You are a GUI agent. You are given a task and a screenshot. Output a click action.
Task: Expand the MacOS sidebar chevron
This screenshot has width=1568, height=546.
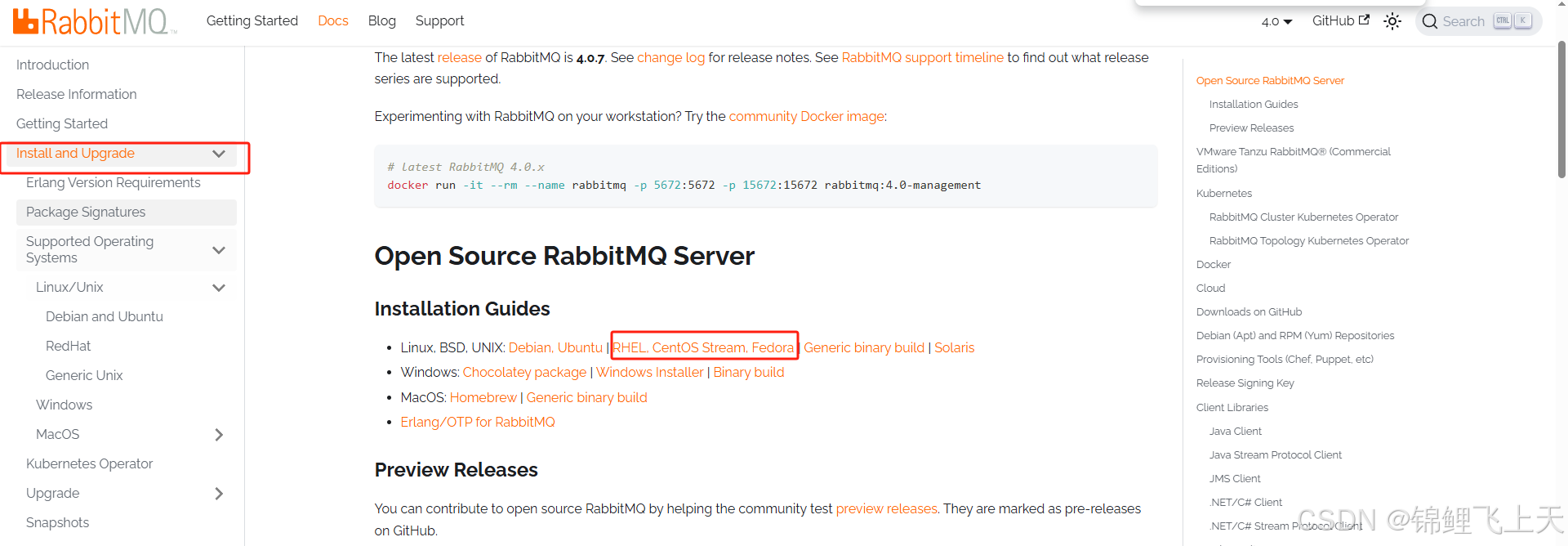[219, 435]
